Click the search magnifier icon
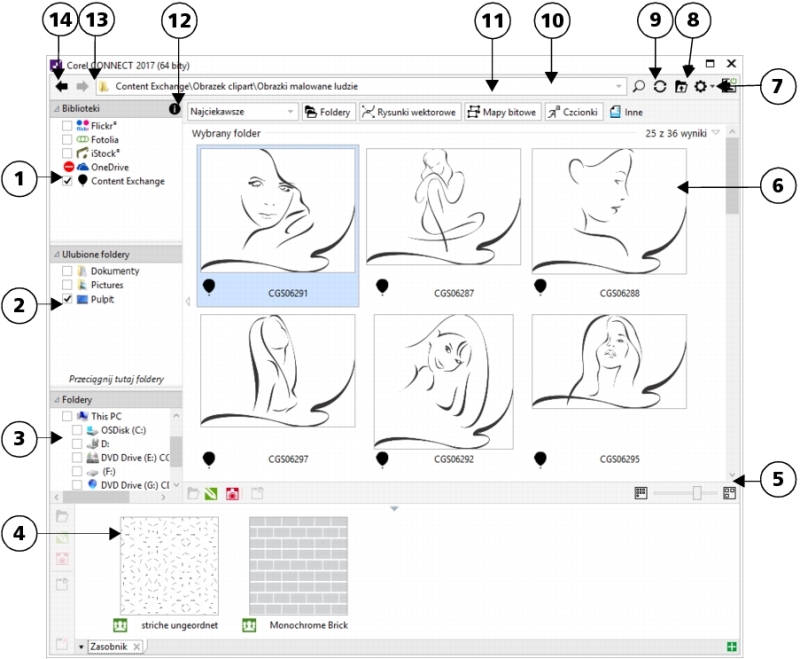 [x=639, y=87]
